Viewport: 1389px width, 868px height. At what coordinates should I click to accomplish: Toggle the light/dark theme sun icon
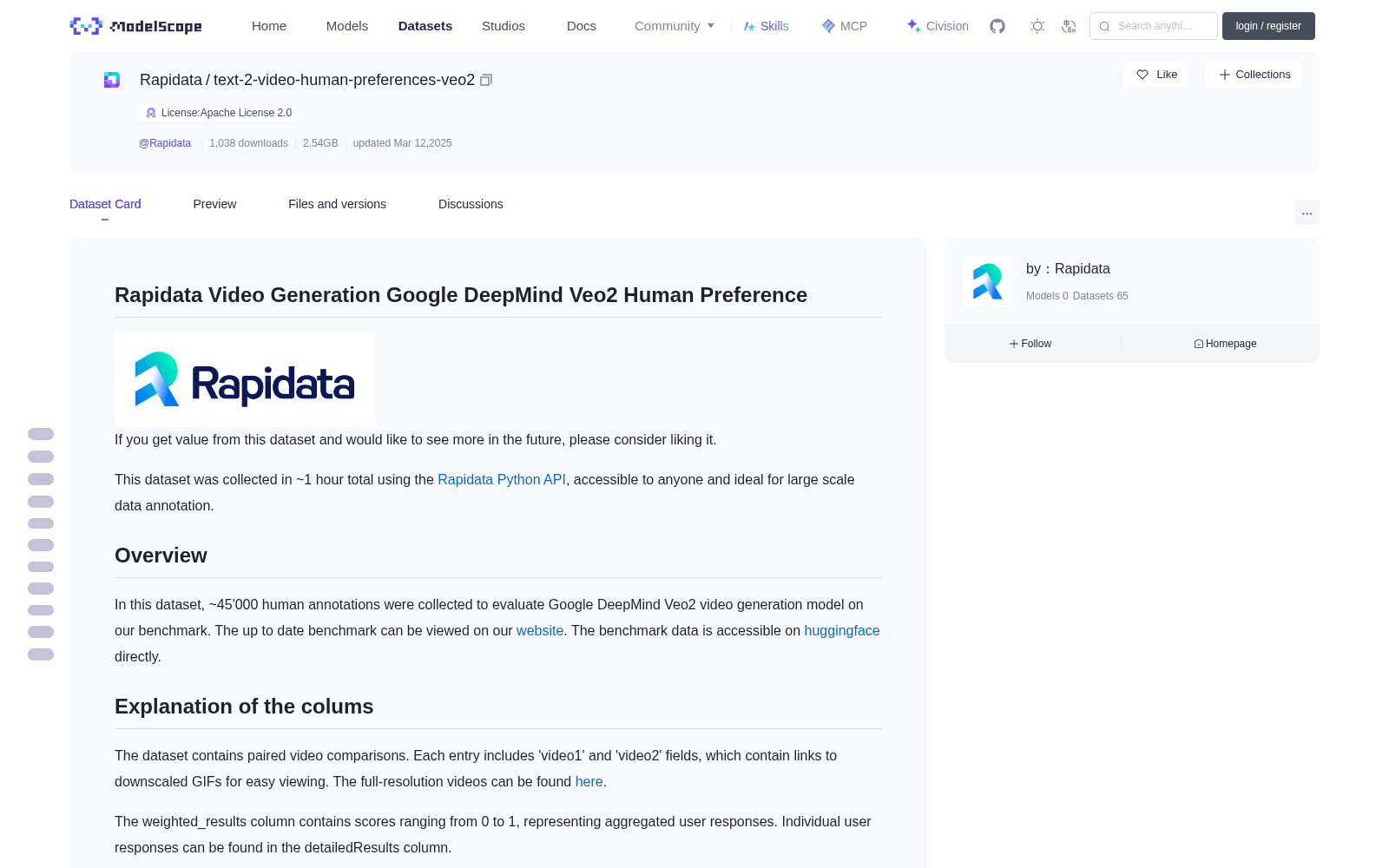(1037, 26)
